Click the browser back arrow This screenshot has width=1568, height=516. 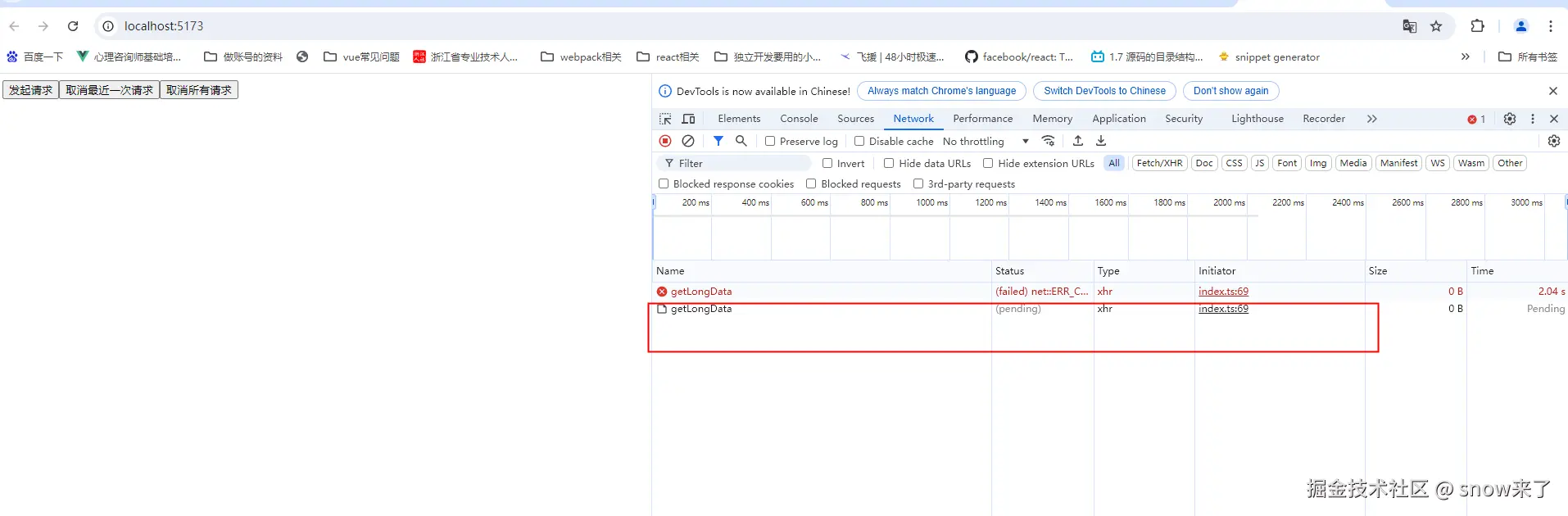click(x=14, y=26)
